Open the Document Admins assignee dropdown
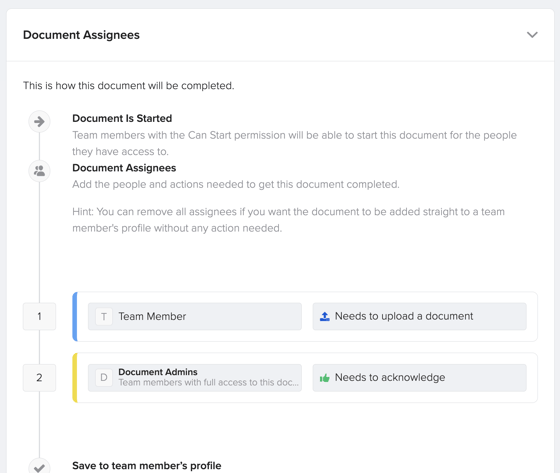Screen dimensions: 560x473 (195, 378)
